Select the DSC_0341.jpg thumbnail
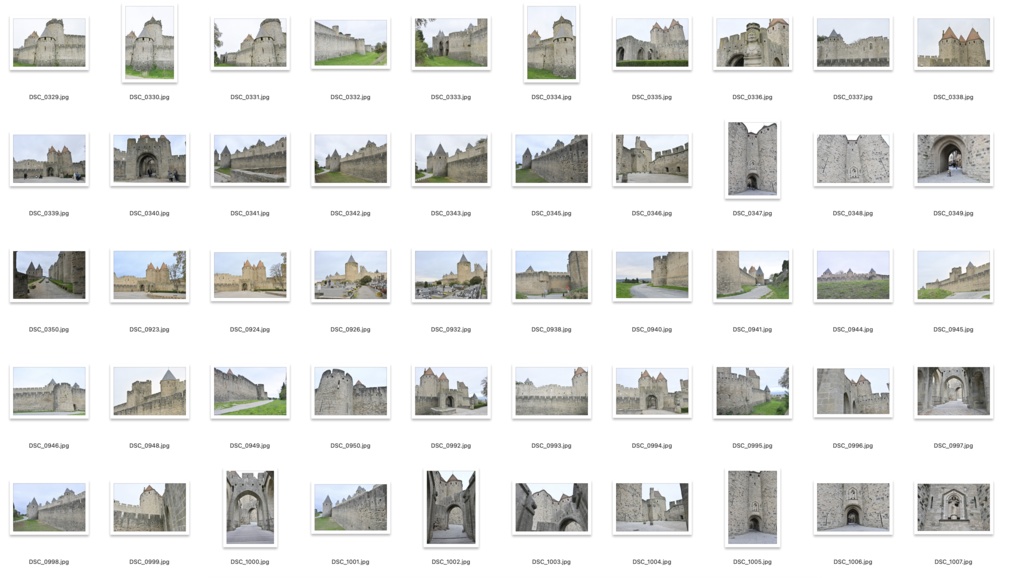Screen dimensions: 1024x578 250,159
